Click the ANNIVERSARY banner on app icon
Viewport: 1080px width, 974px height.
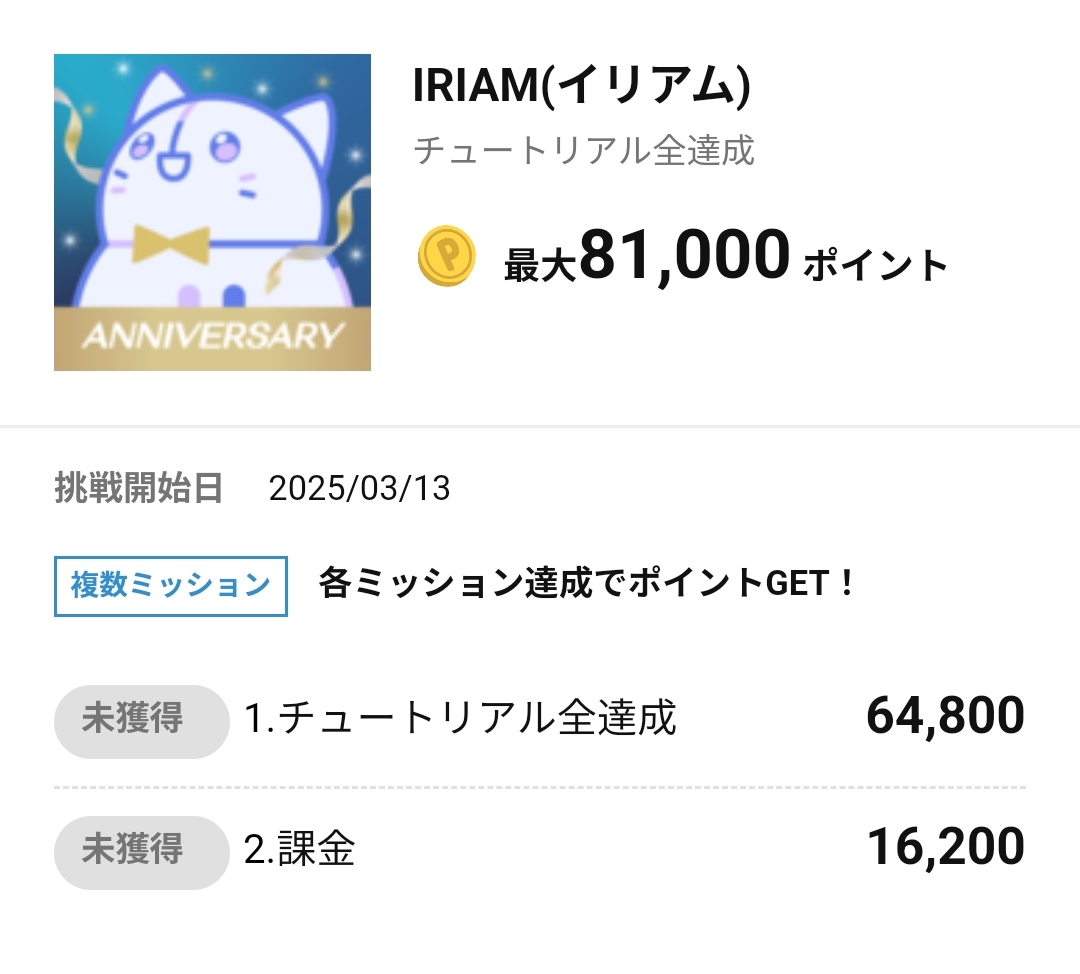click(x=212, y=338)
